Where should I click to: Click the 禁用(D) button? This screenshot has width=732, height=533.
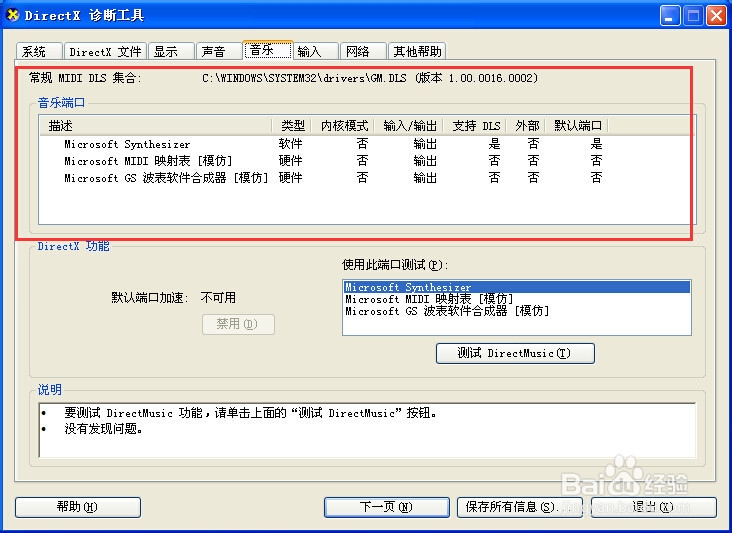(x=238, y=324)
